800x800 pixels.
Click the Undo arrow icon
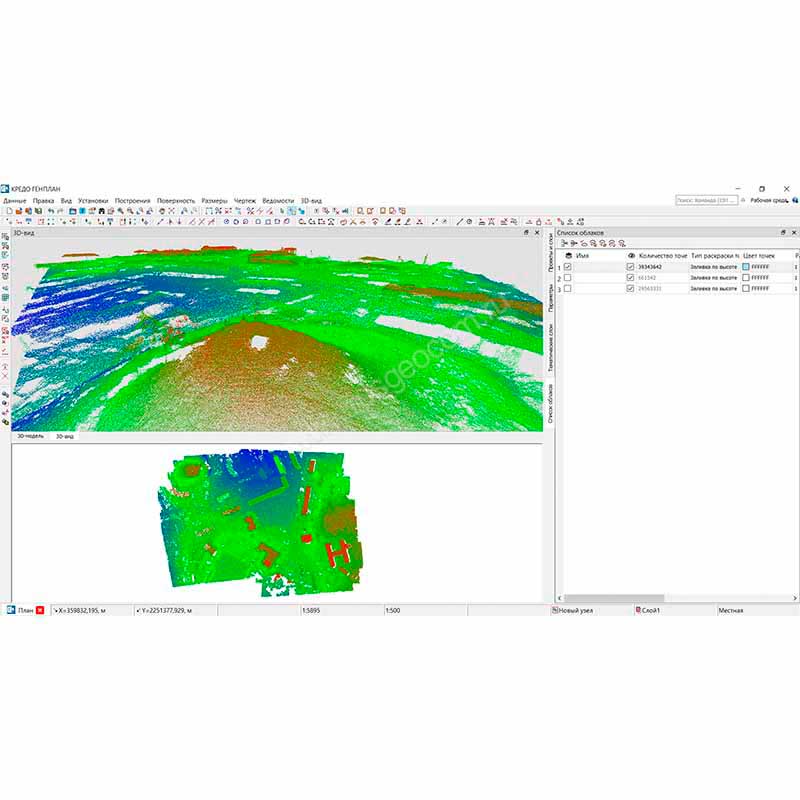pos(49,211)
